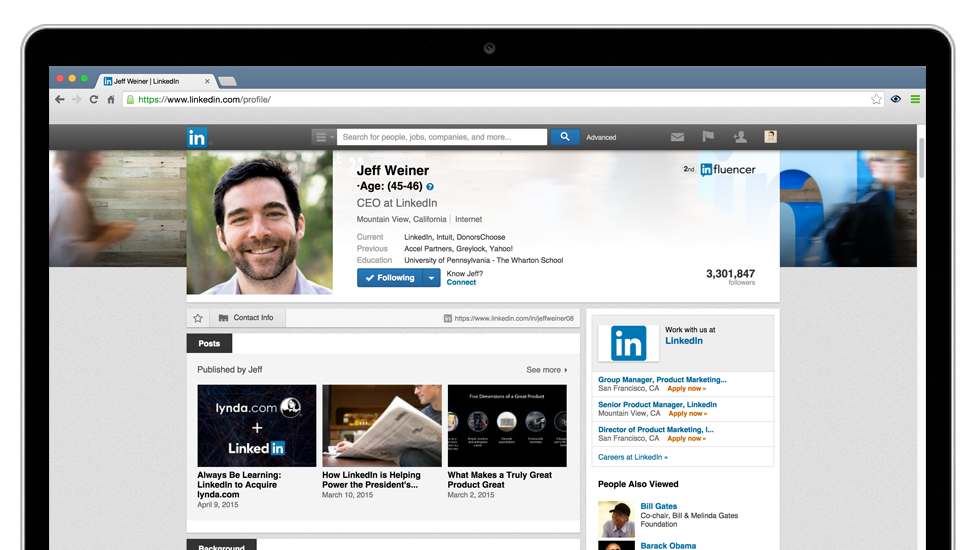Open the Chrome hamburger menu
The image size is (976, 550).
point(915,100)
